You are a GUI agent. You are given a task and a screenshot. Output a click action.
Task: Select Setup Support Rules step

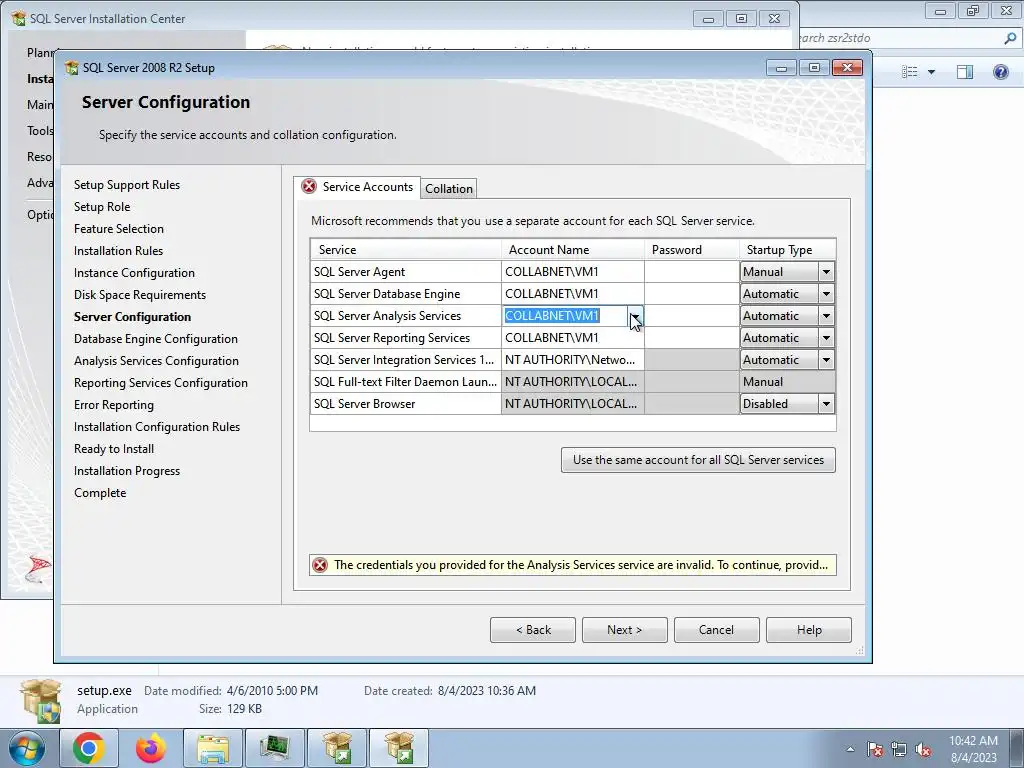127,185
